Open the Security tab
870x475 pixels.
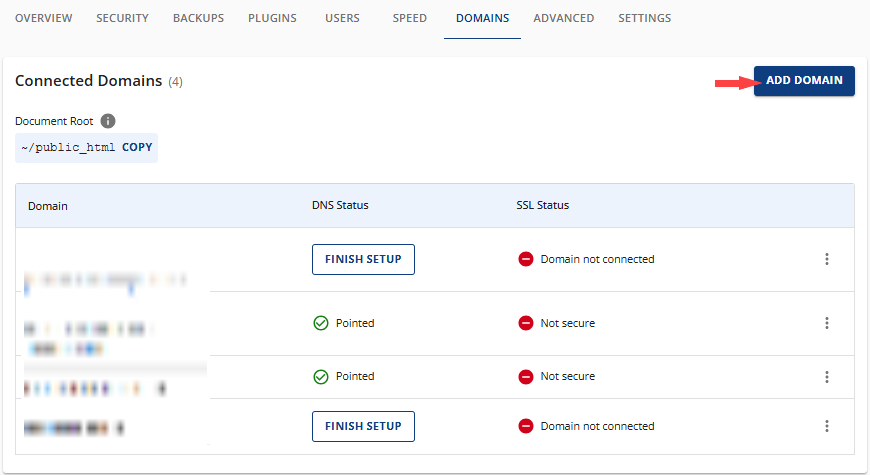[122, 18]
